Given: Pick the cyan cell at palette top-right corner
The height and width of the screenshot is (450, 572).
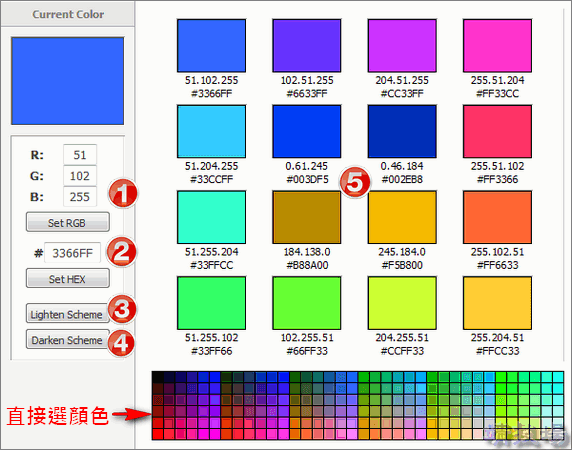Looking at the screenshot, I should [558, 377].
